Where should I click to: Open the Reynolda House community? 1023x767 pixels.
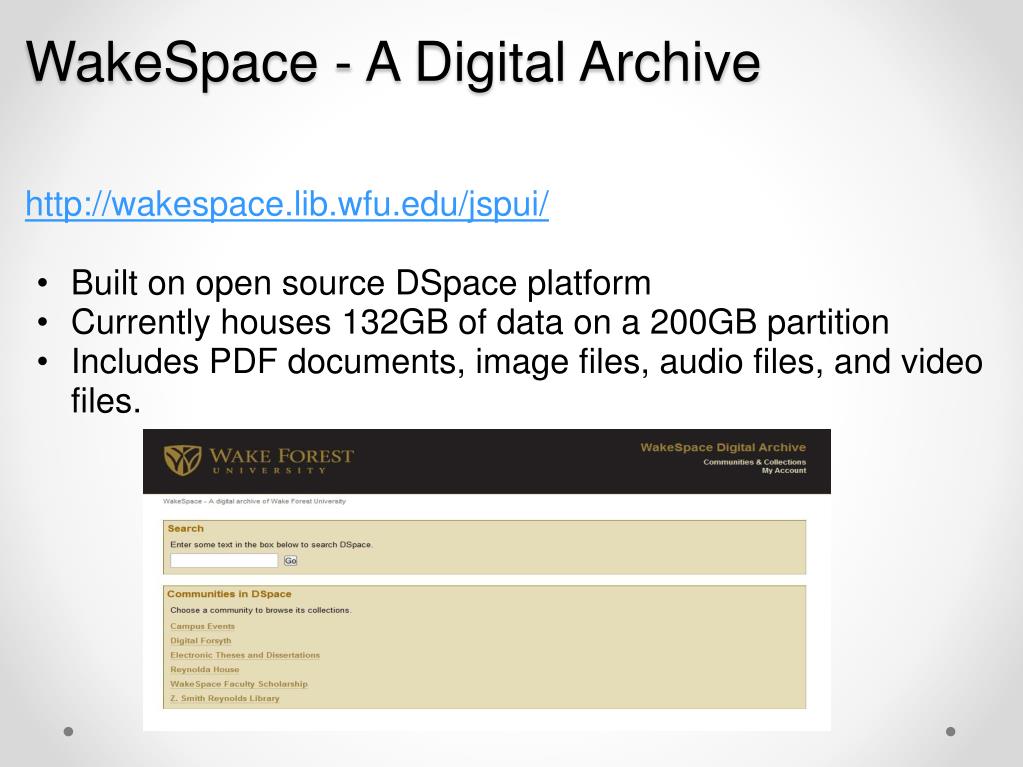(x=205, y=669)
